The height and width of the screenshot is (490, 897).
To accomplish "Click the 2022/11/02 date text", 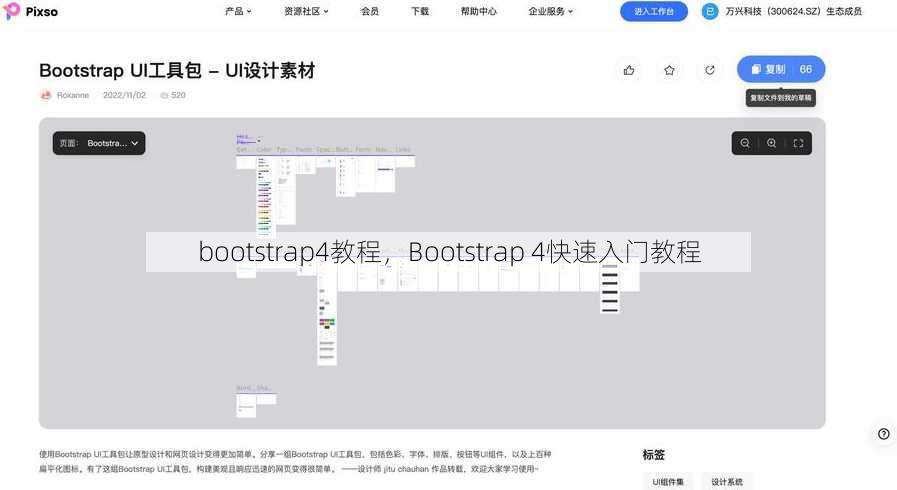I will point(124,95).
